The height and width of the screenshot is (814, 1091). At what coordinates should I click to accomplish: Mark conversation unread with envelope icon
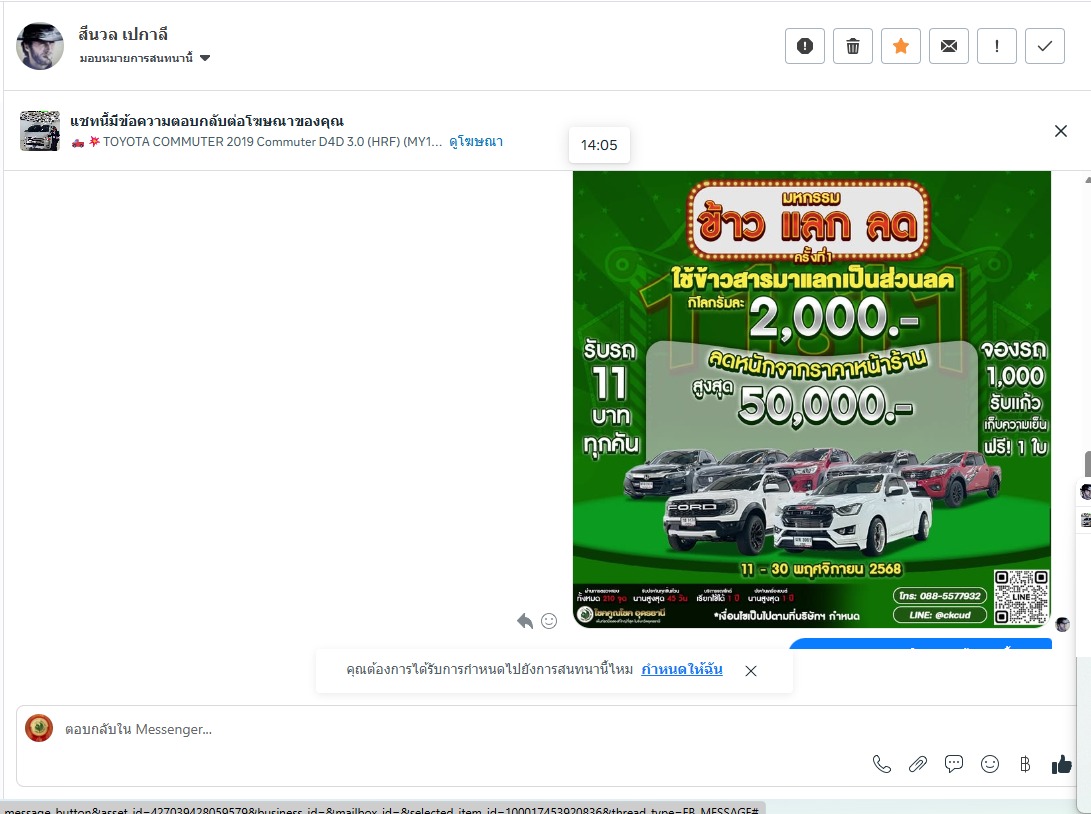point(948,46)
